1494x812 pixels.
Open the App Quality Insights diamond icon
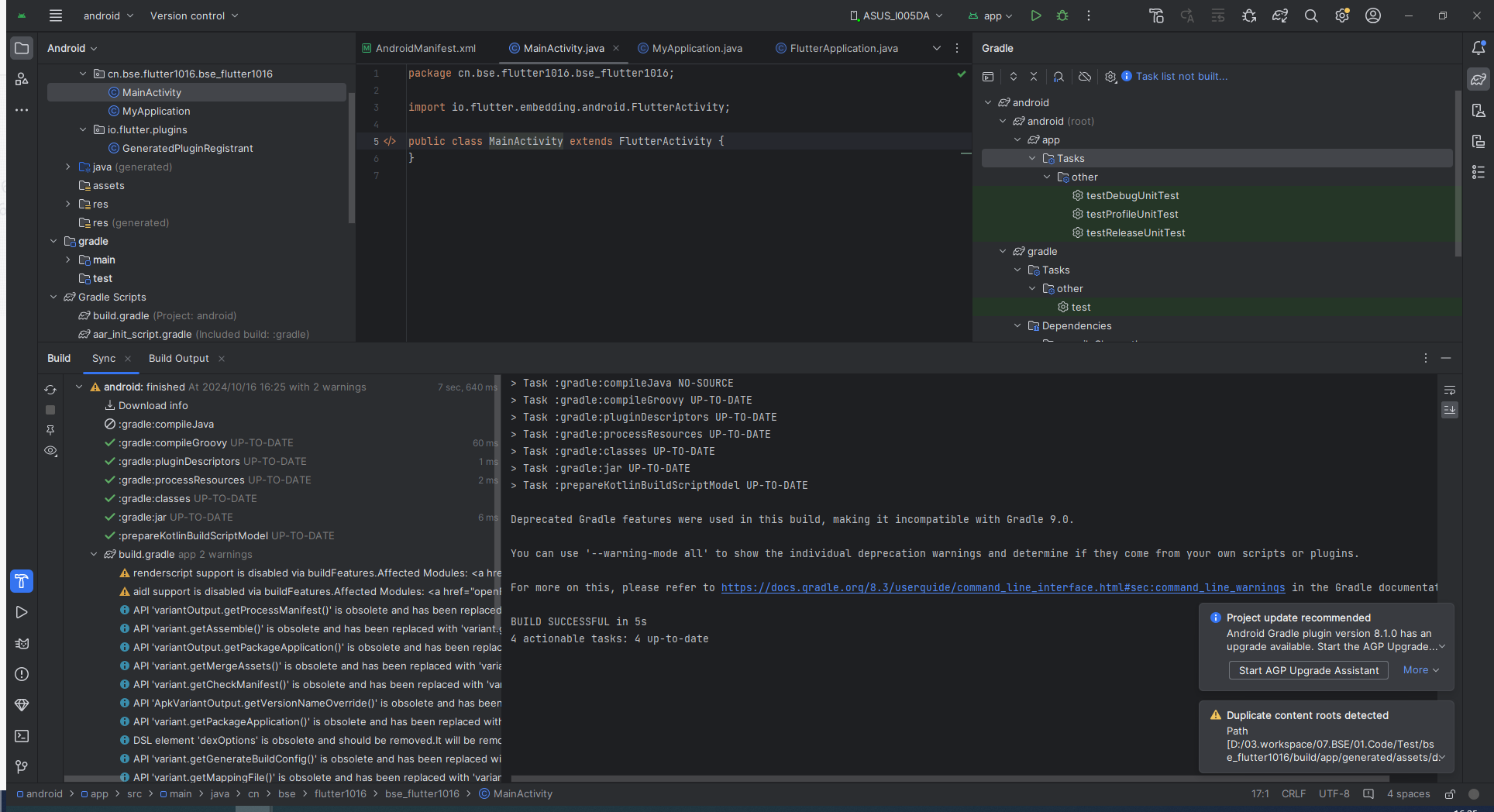pyautogui.click(x=22, y=705)
